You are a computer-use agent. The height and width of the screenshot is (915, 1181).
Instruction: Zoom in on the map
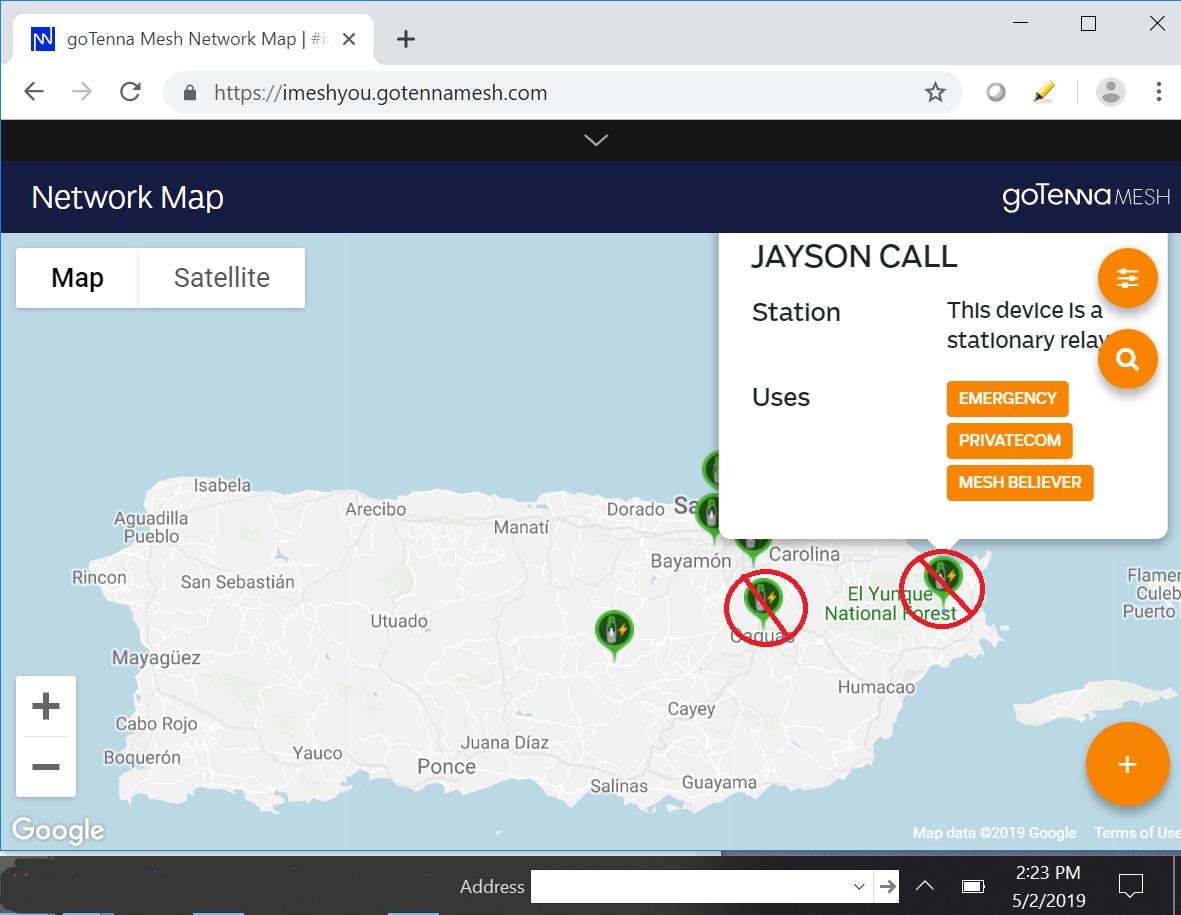(x=46, y=706)
